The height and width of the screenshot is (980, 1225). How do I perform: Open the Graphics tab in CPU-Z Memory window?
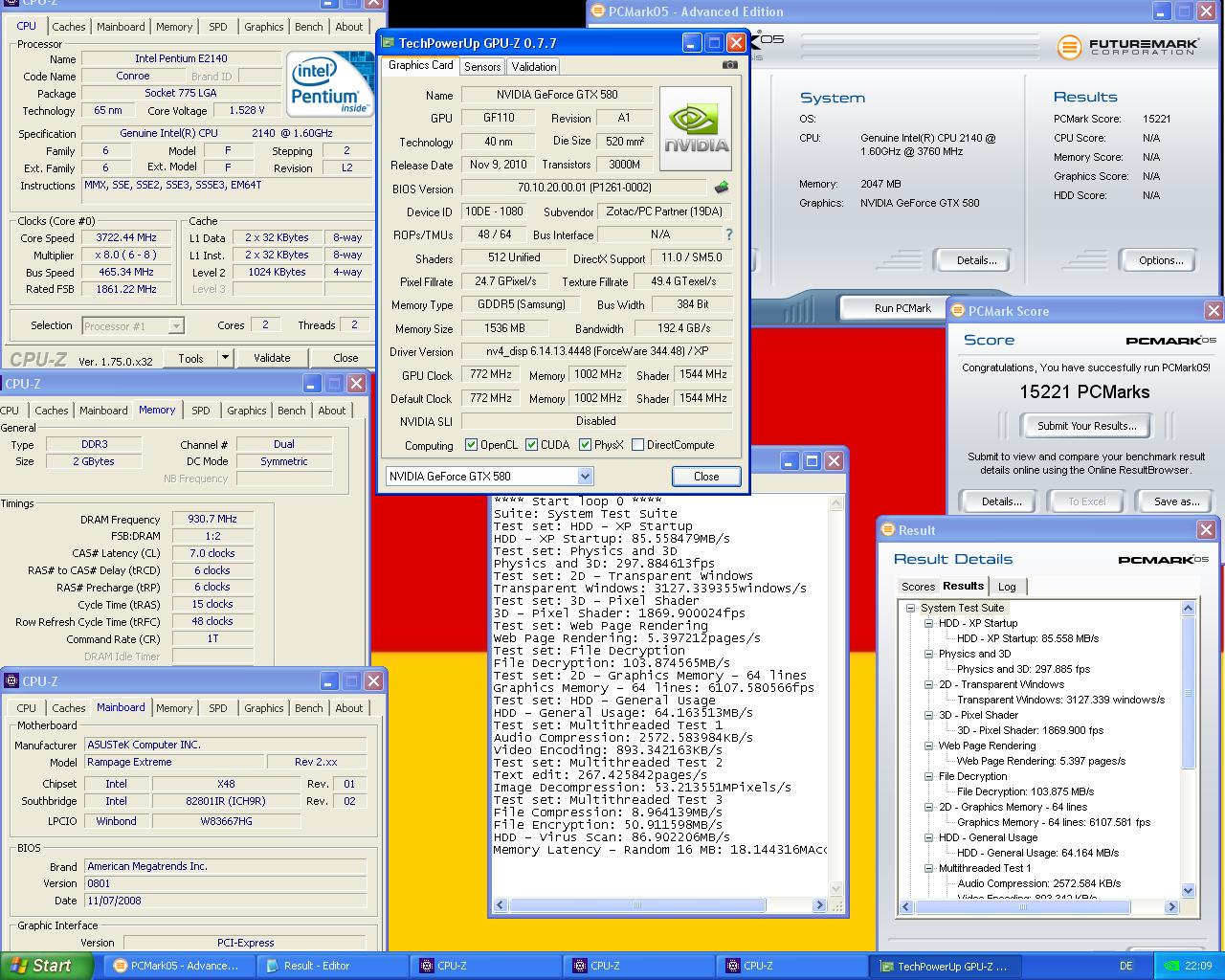pos(246,411)
